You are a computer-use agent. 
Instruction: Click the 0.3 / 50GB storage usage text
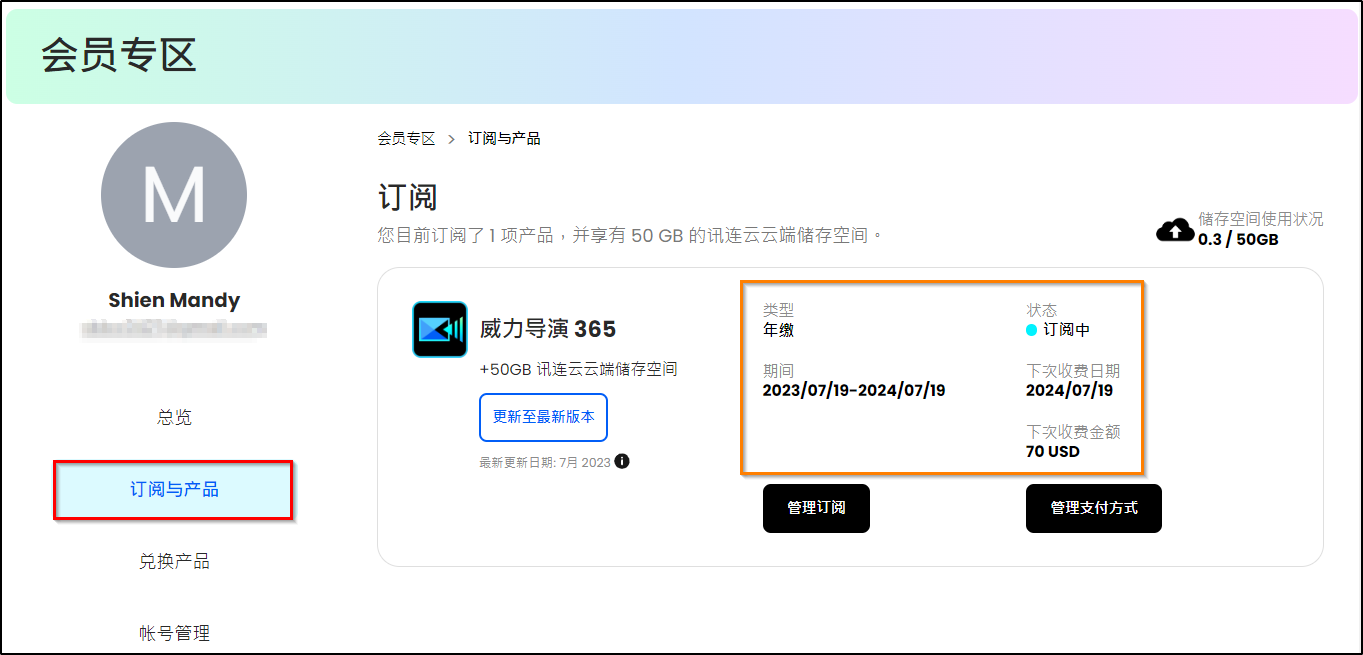(x=1238, y=240)
